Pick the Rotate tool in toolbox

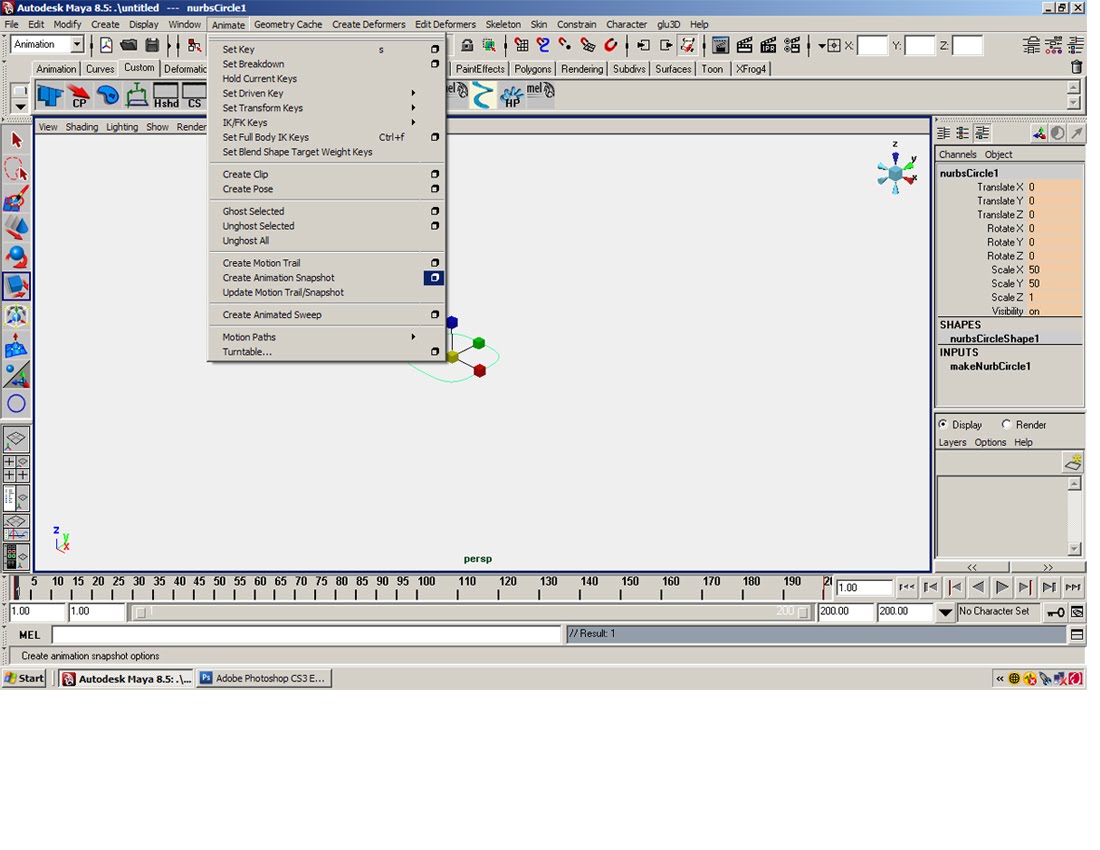pyautogui.click(x=16, y=257)
